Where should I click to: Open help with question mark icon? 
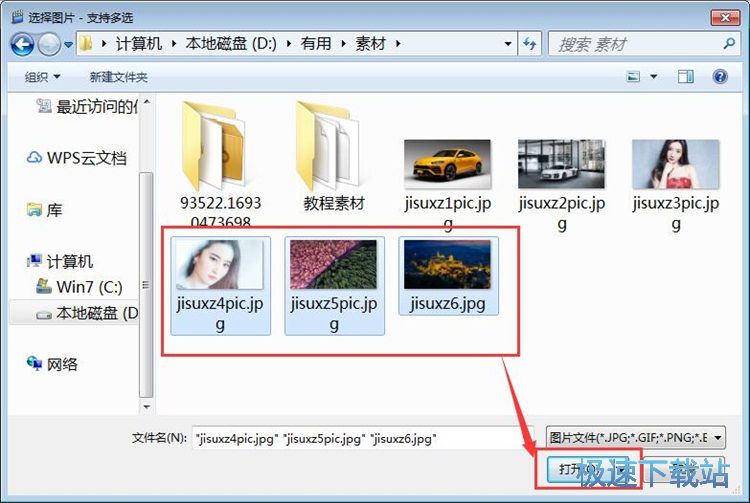[x=720, y=77]
